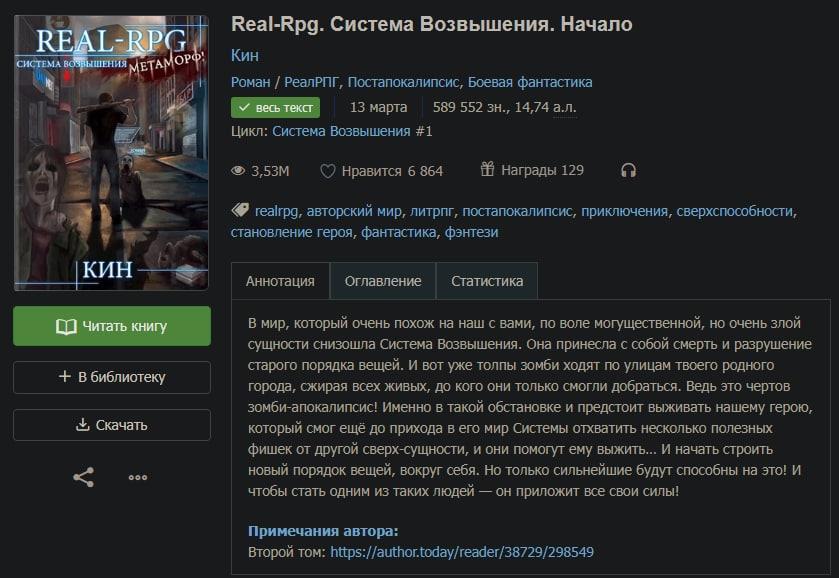This screenshot has height=578, width=839.
Task: Follow the second volume author.today link
Action: click(462, 551)
